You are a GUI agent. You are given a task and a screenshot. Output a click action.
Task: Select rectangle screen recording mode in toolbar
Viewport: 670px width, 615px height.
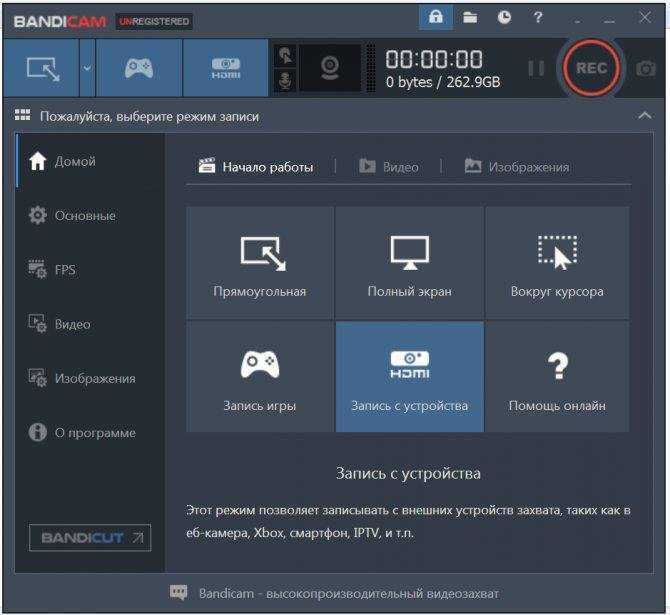pyautogui.click(x=41, y=68)
